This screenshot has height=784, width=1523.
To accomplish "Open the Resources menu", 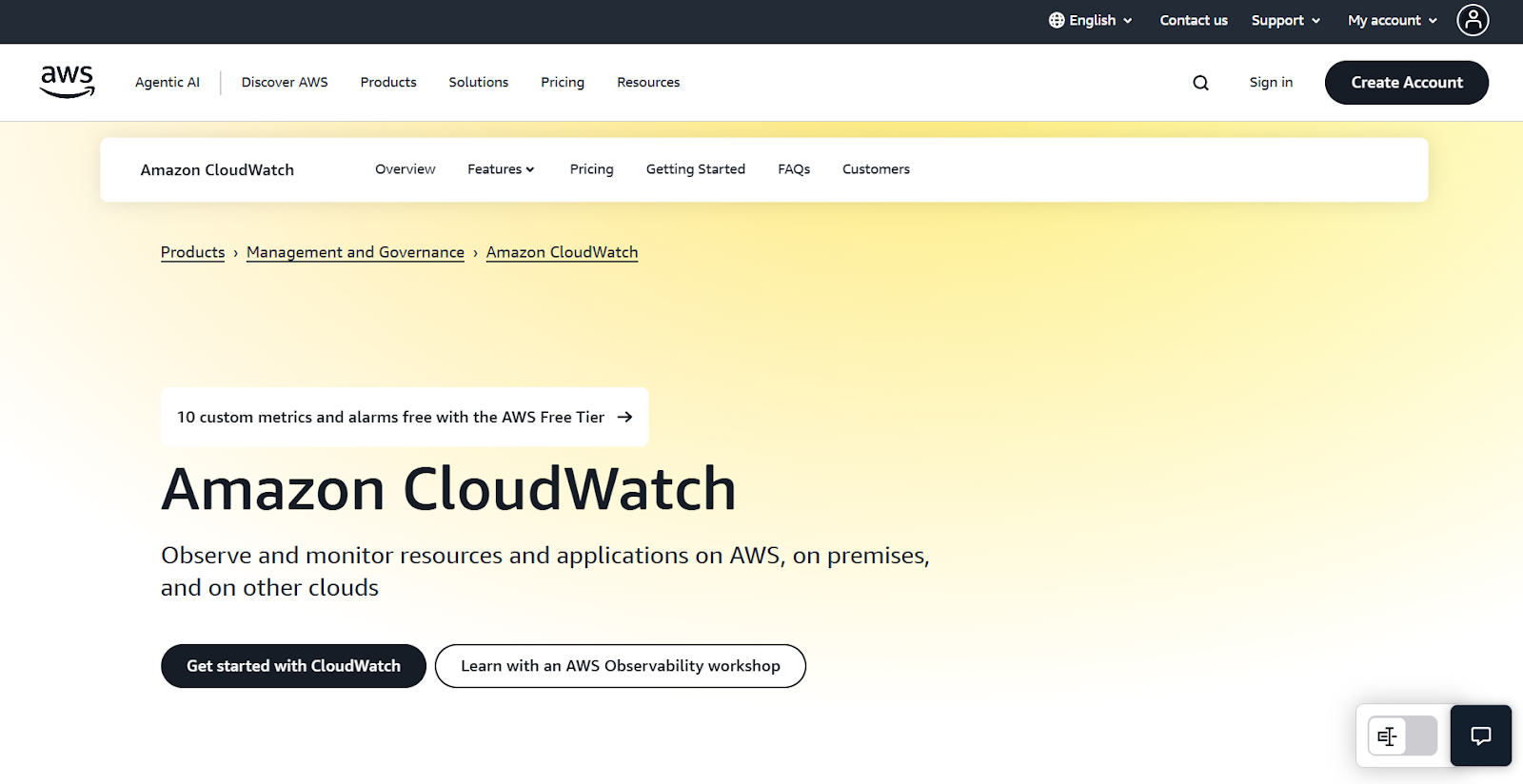I will 648,83.
